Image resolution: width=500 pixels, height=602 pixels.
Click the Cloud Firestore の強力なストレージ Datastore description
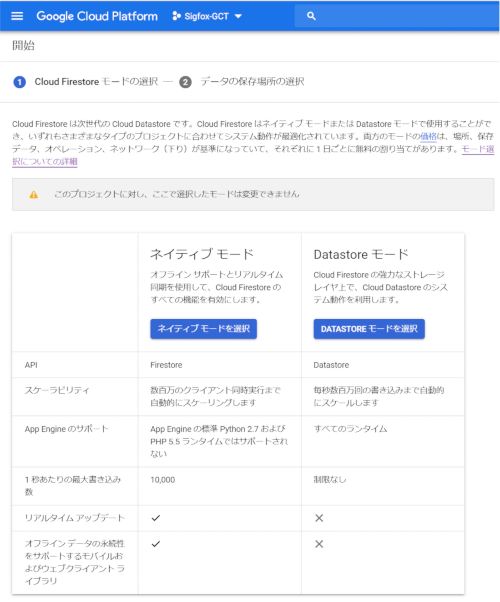381,287
